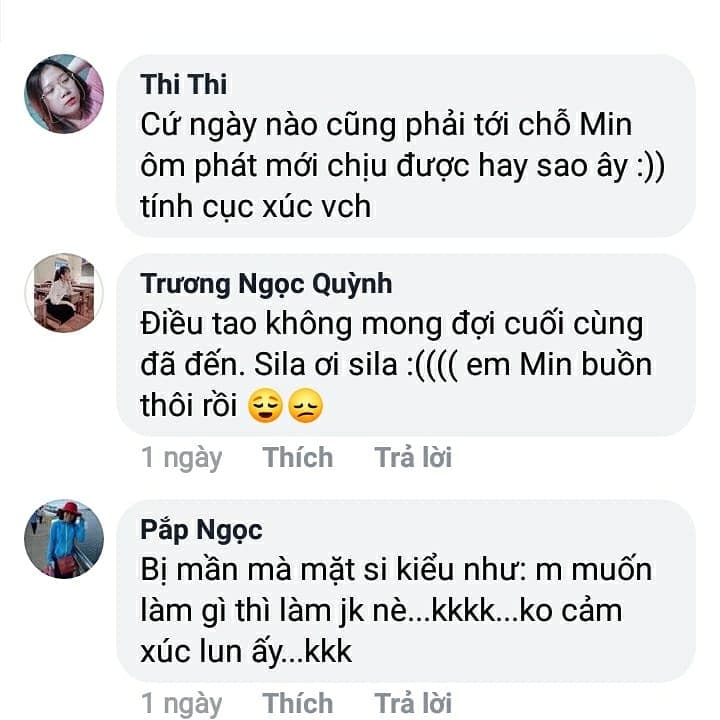
Task: Click '1 ngày' timestamp below Pắp Ngọc's comment
Action: click(x=181, y=703)
